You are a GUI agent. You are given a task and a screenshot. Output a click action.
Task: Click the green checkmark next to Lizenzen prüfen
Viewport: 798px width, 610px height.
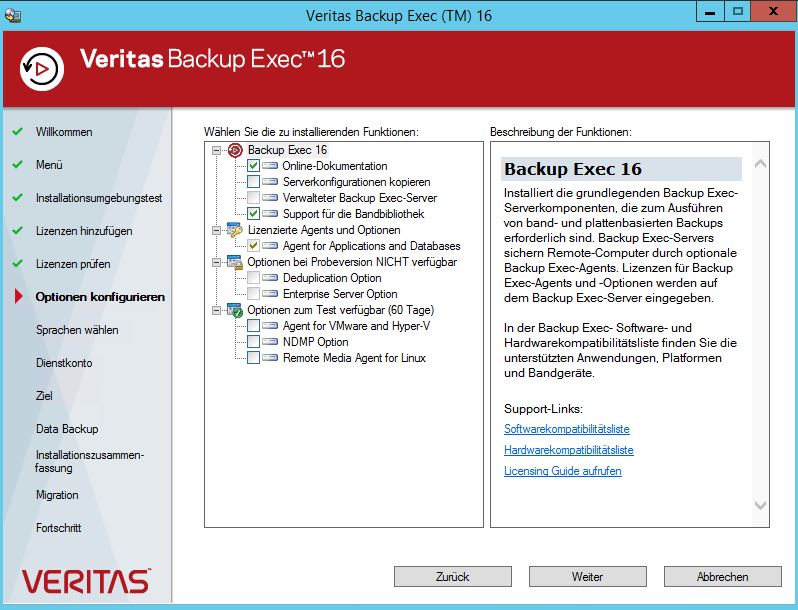18,264
